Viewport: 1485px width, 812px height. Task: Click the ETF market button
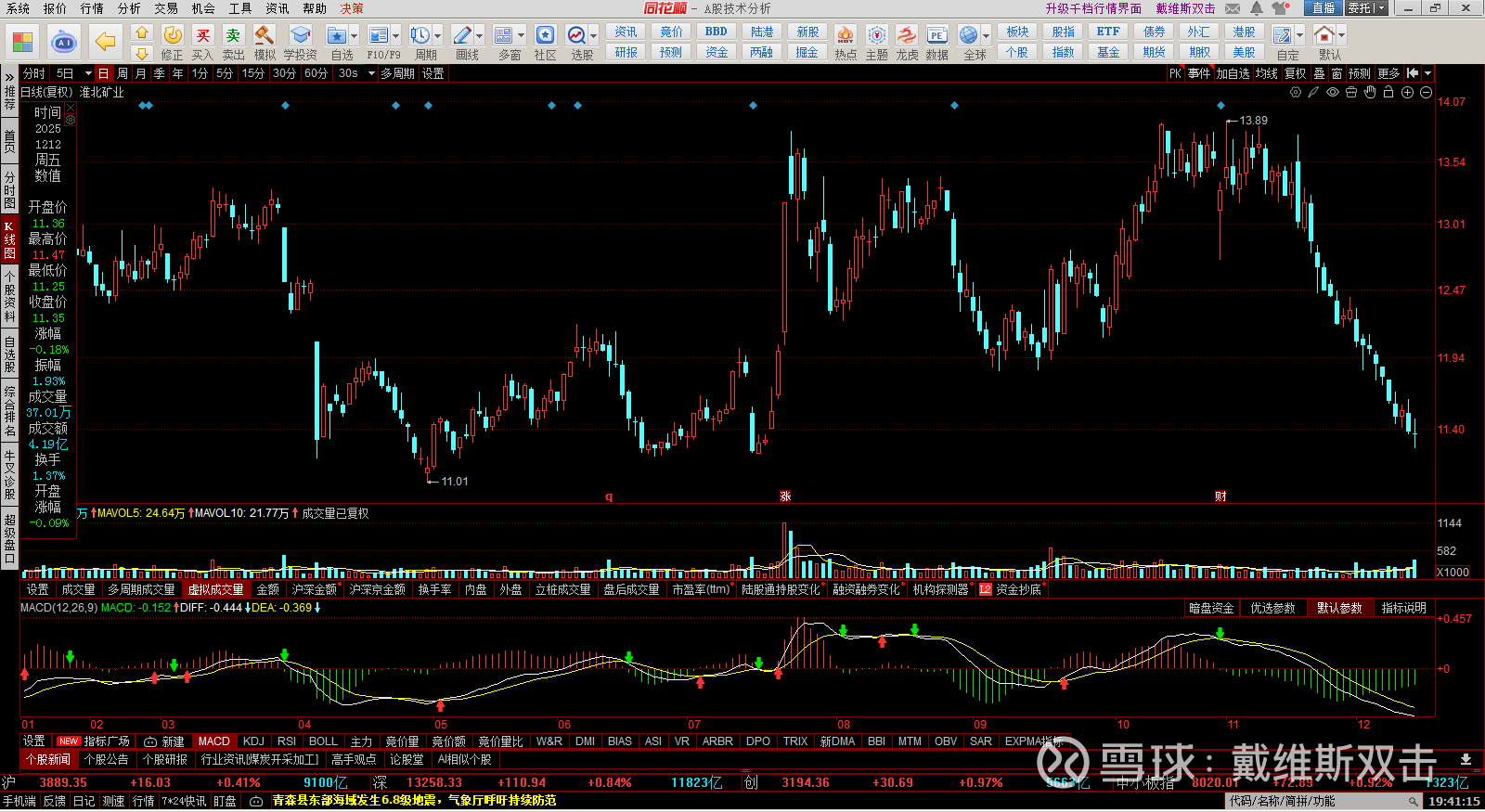tap(1108, 32)
